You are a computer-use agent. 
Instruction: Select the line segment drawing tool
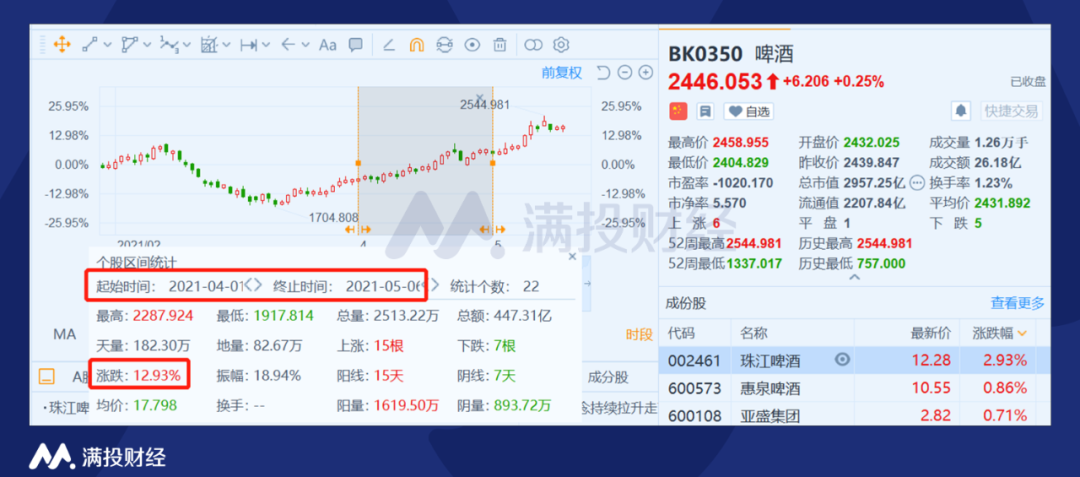coord(90,45)
